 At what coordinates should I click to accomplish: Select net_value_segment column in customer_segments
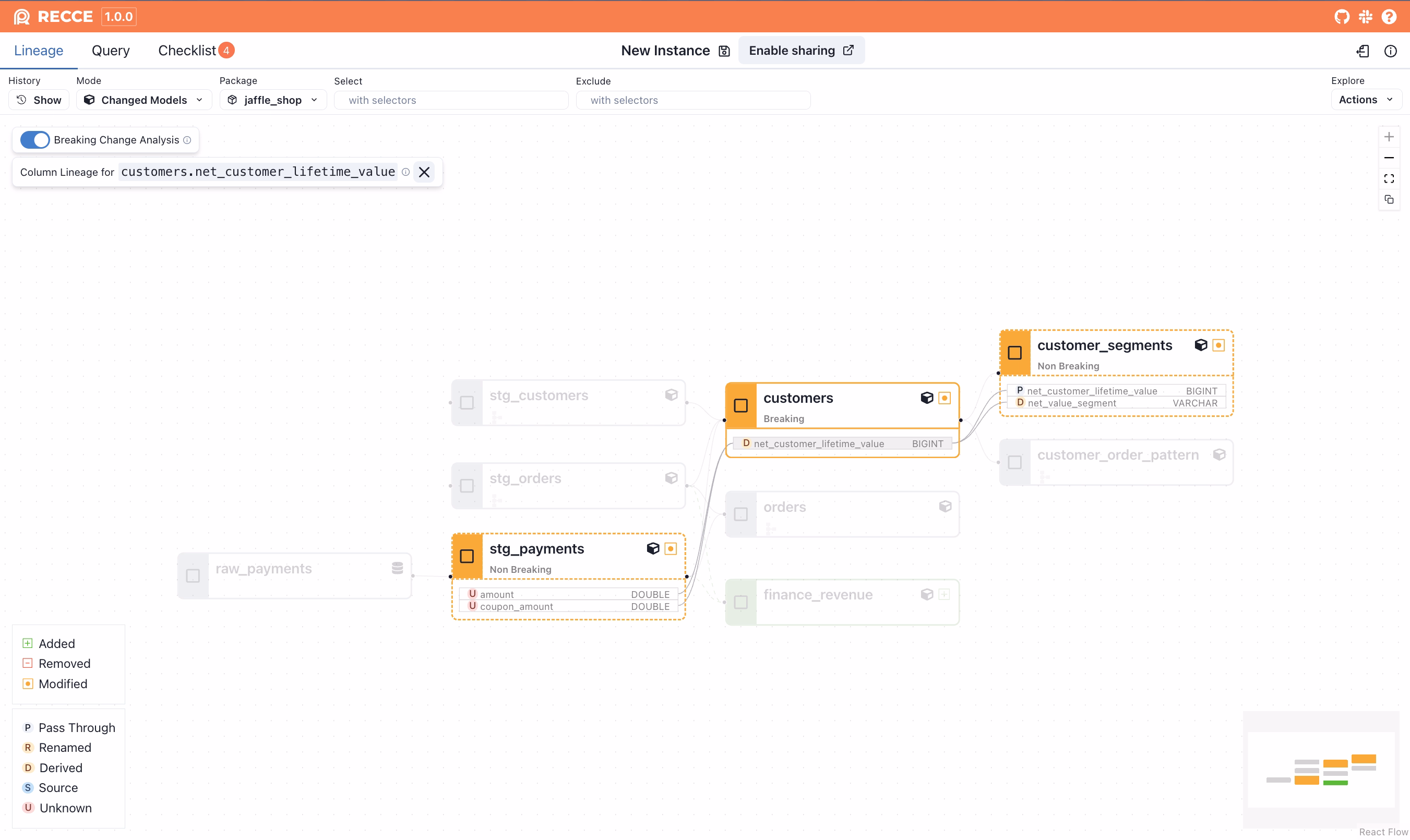(x=1116, y=403)
